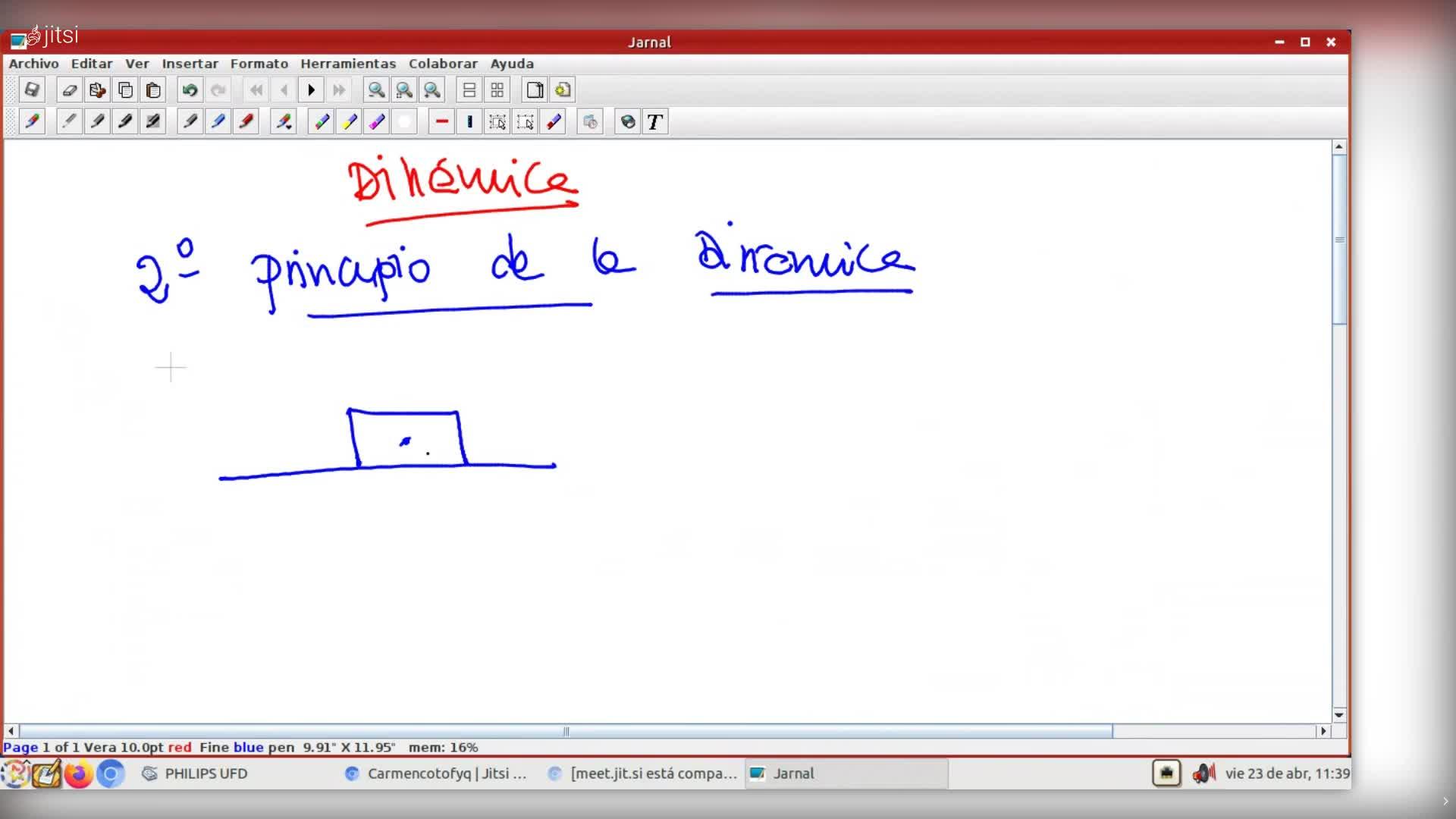The image size is (1456, 819).
Task: Toggle the rectangle select tool
Action: (x=497, y=122)
